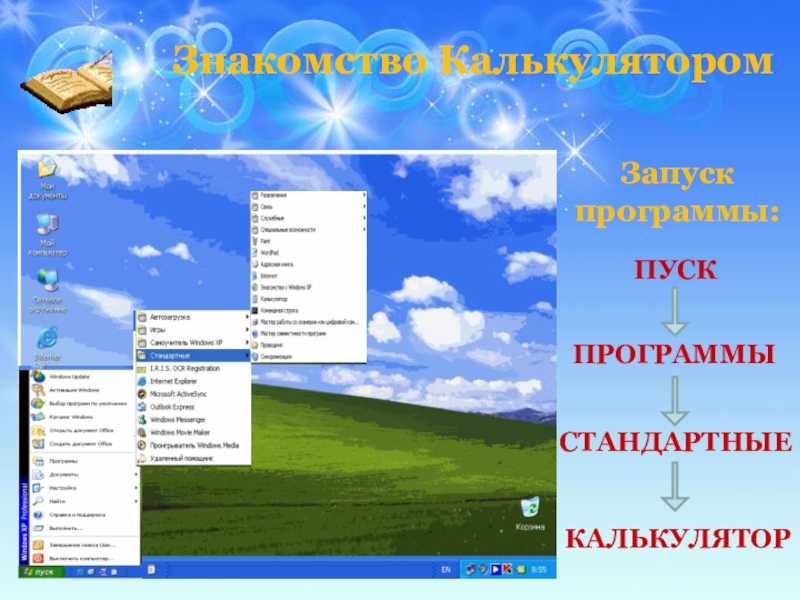Click the Windows Update globe icon

coord(38,377)
